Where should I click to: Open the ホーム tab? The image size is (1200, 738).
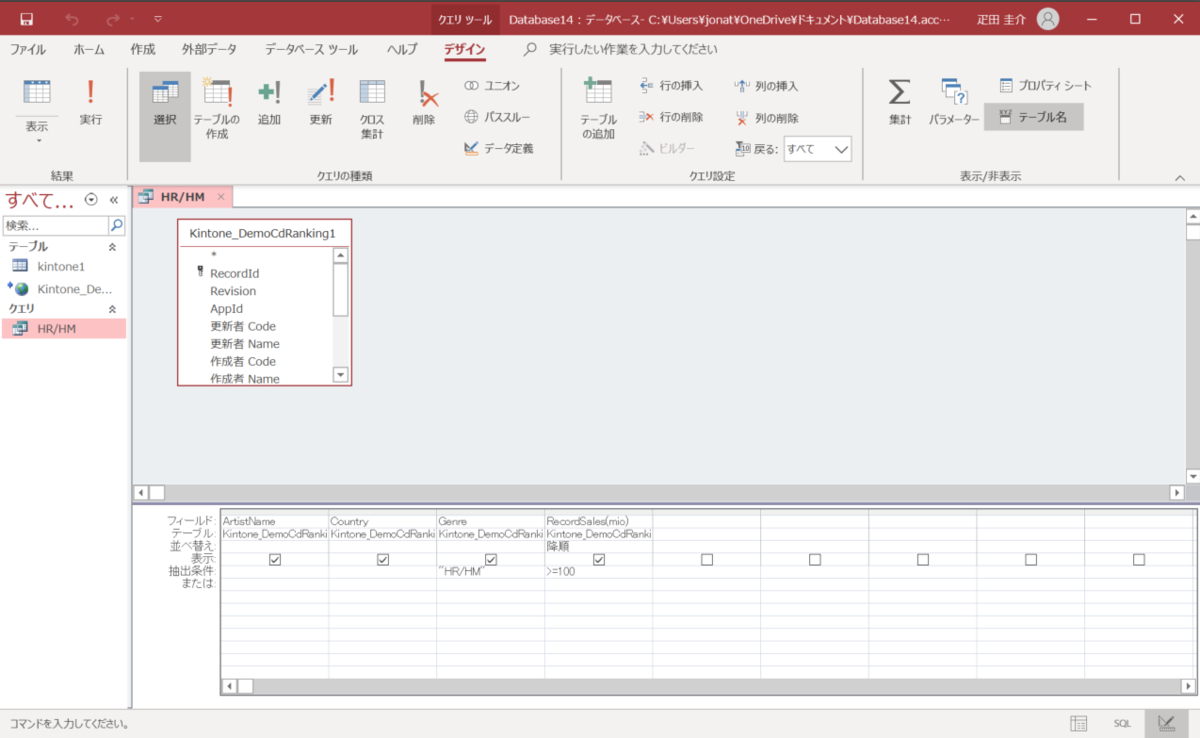point(89,49)
